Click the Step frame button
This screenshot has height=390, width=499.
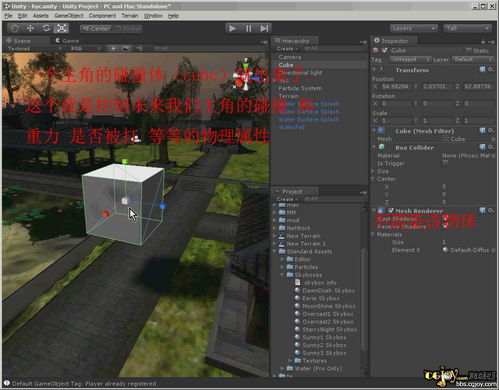(x=264, y=29)
